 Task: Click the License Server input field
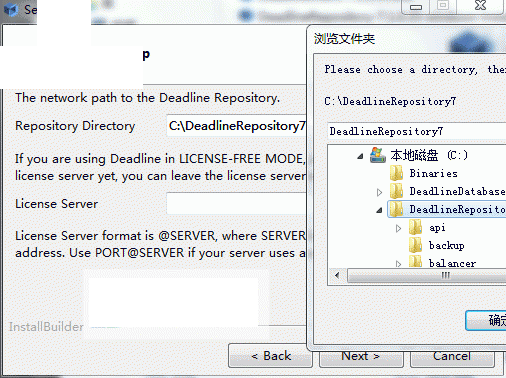point(237,203)
